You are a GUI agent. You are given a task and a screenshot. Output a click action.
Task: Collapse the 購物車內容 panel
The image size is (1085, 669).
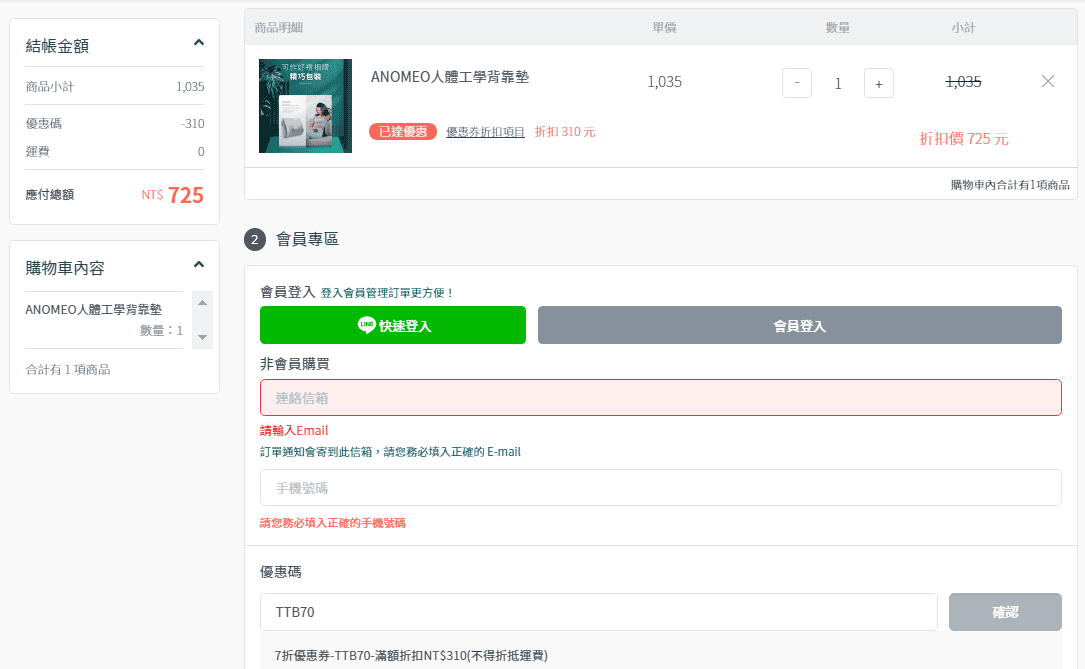tap(198, 265)
